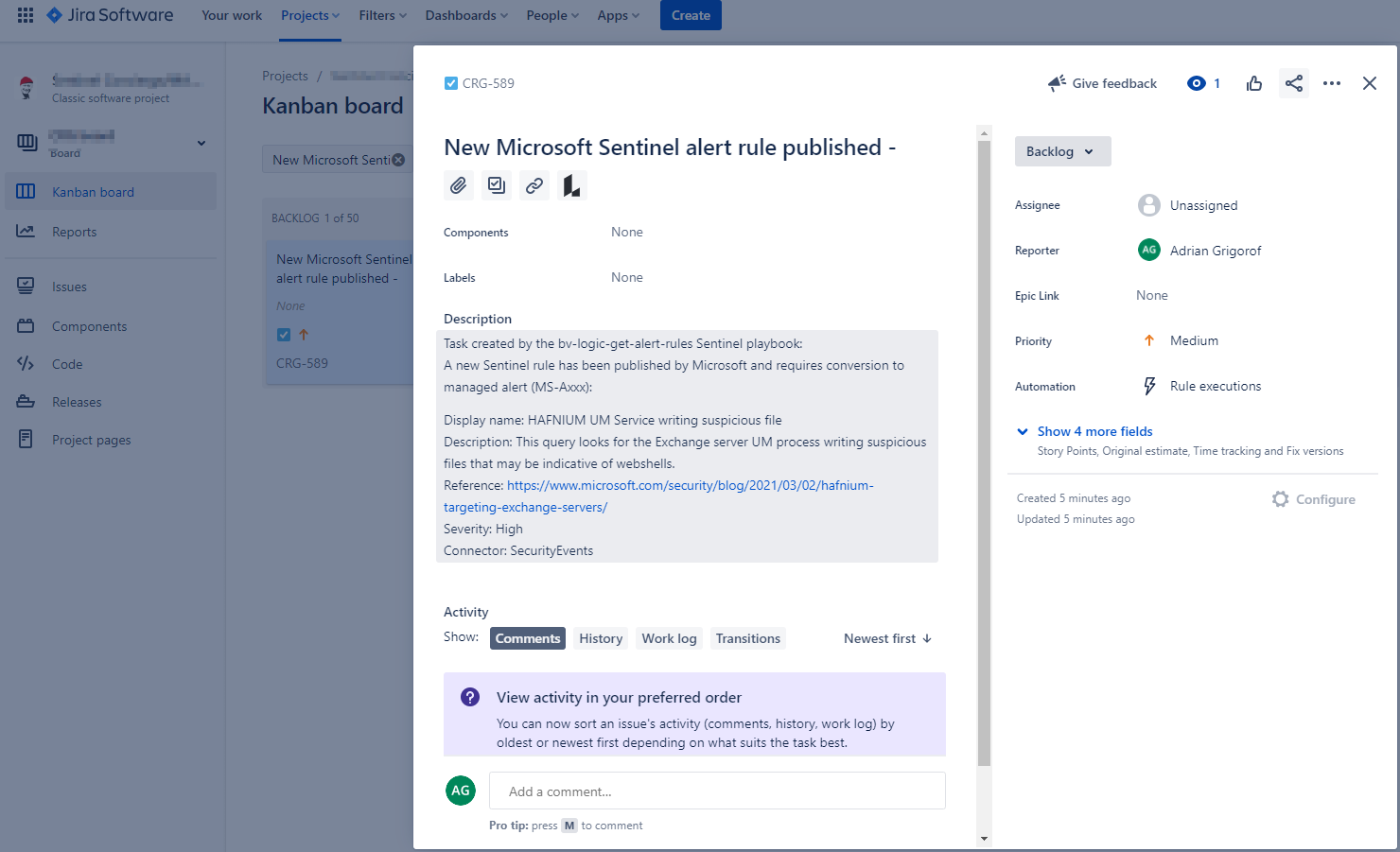1400x852 pixels.
Task: Click the Medium priority arrow icon
Action: coord(1149,340)
